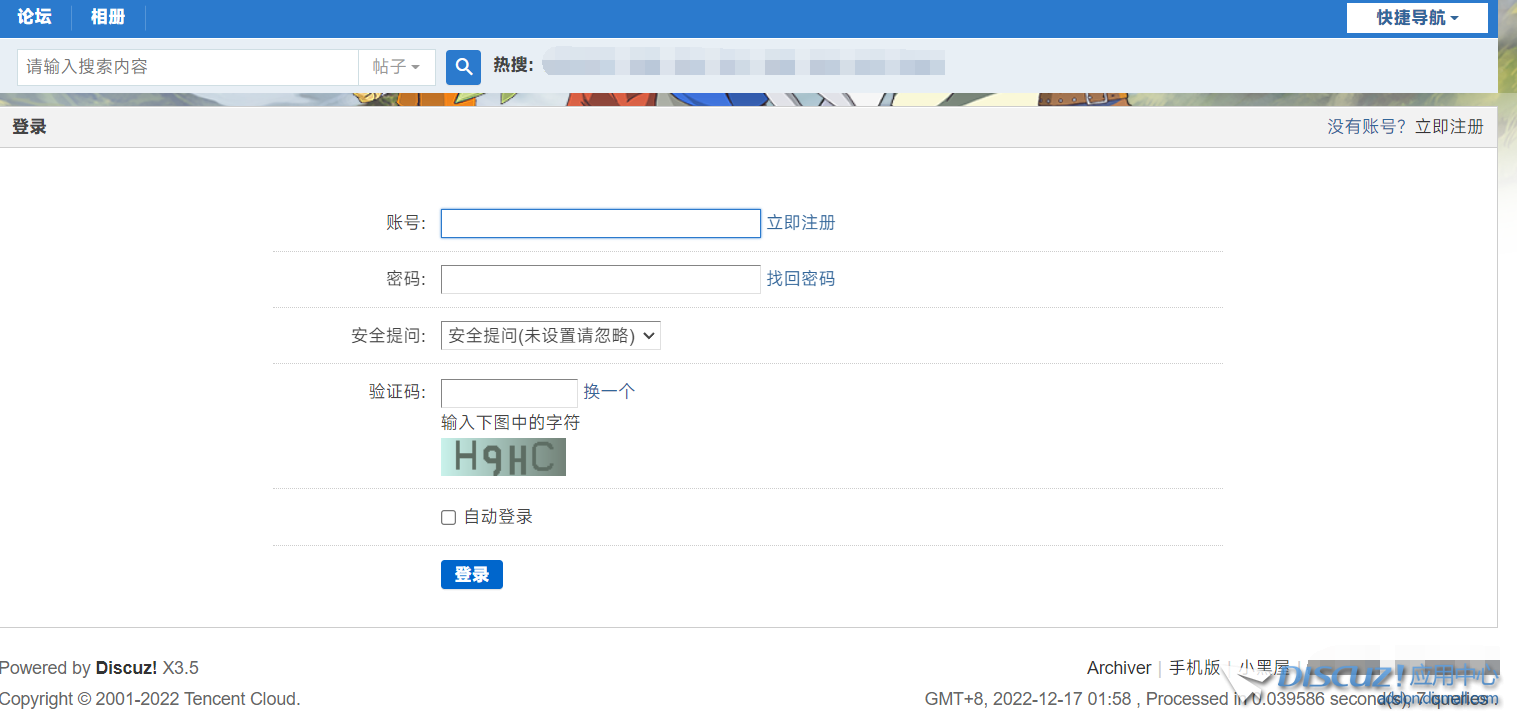Go to the 论坛 navigation item
Screen dimensions: 1517x724
pyautogui.click(x=34, y=17)
